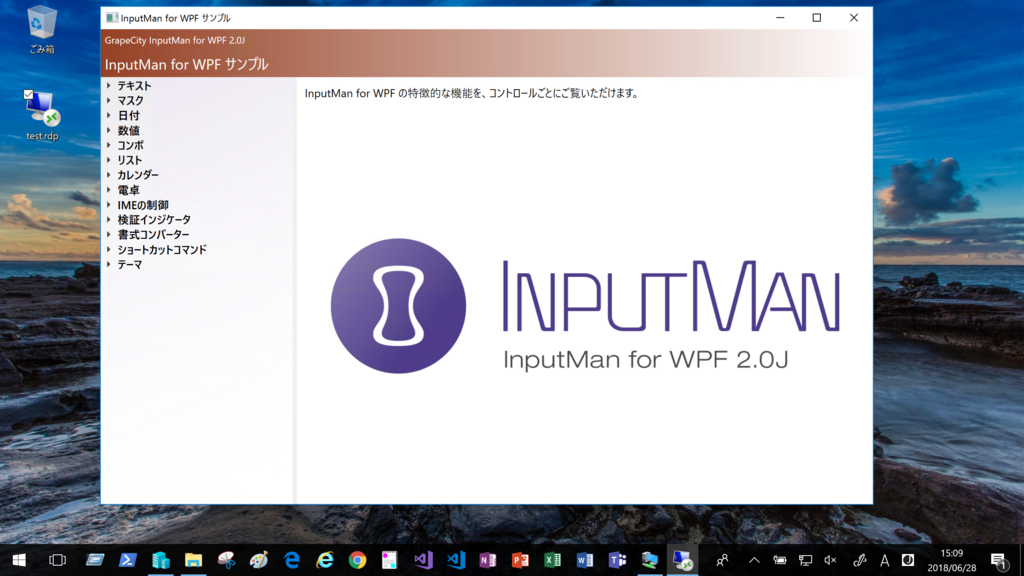1024x576 pixels.
Task: Open blue Visual Studio Code from taskbar
Action: coord(455,560)
